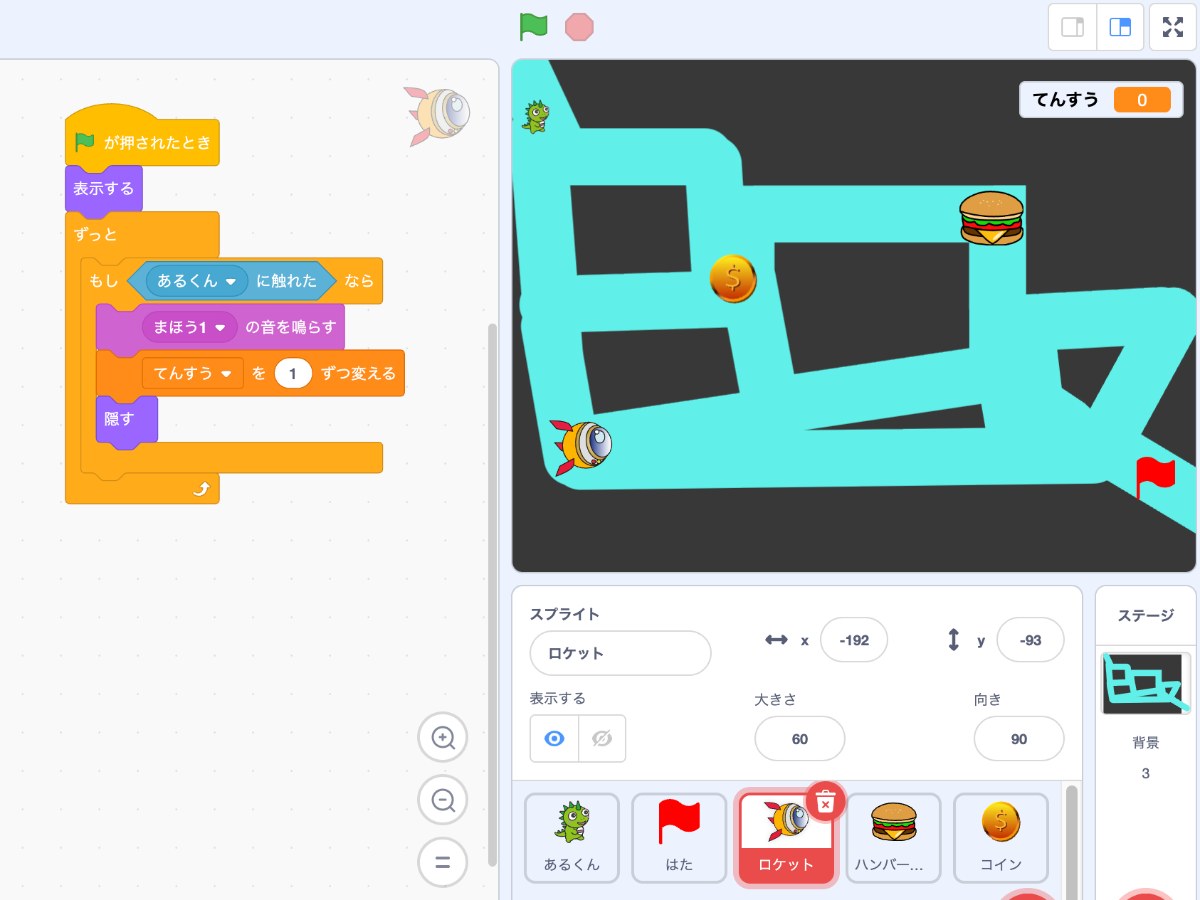Edit the sprite name field ロケット

[620, 653]
